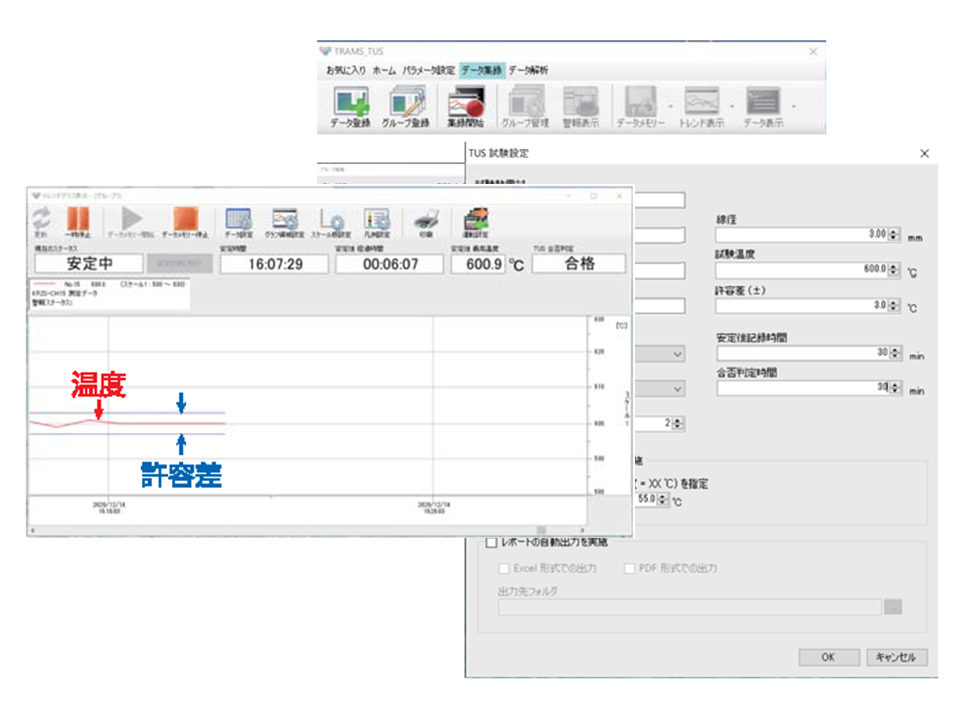Viewport: 960px width, 720px height.
Task: Tick the PDF 形式での出力 checkbox
Action: pyautogui.click(x=629, y=569)
